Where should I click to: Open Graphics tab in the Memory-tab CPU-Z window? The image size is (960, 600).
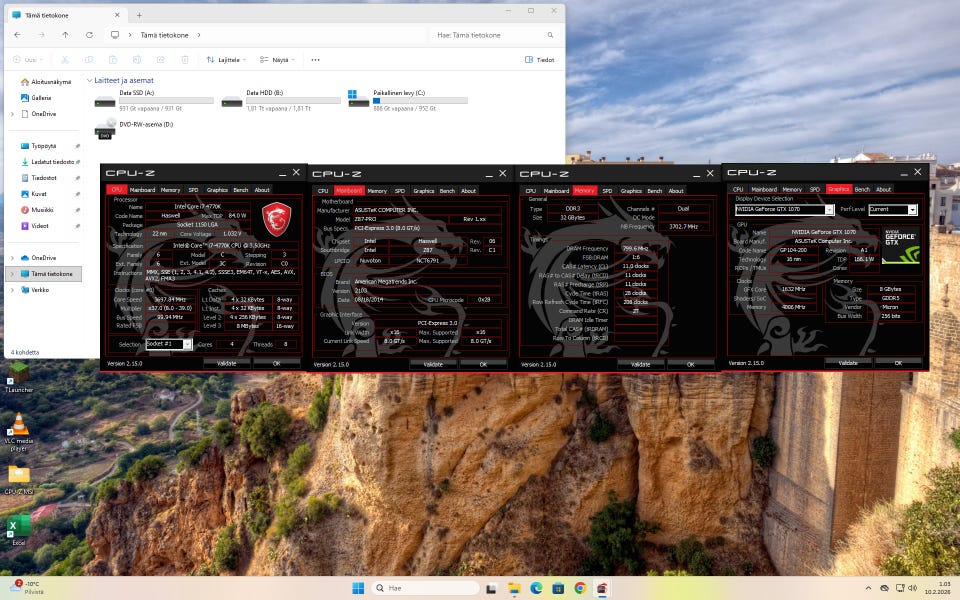coord(631,191)
